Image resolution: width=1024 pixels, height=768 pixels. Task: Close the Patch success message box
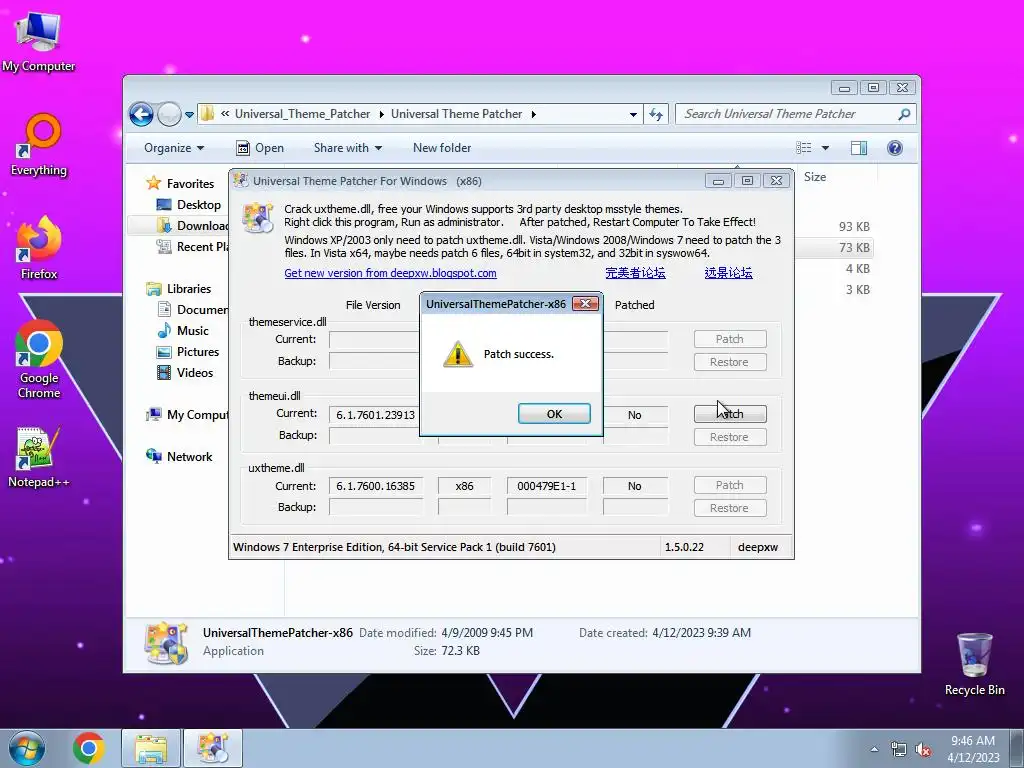pyautogui.click(x=585, y=304)
